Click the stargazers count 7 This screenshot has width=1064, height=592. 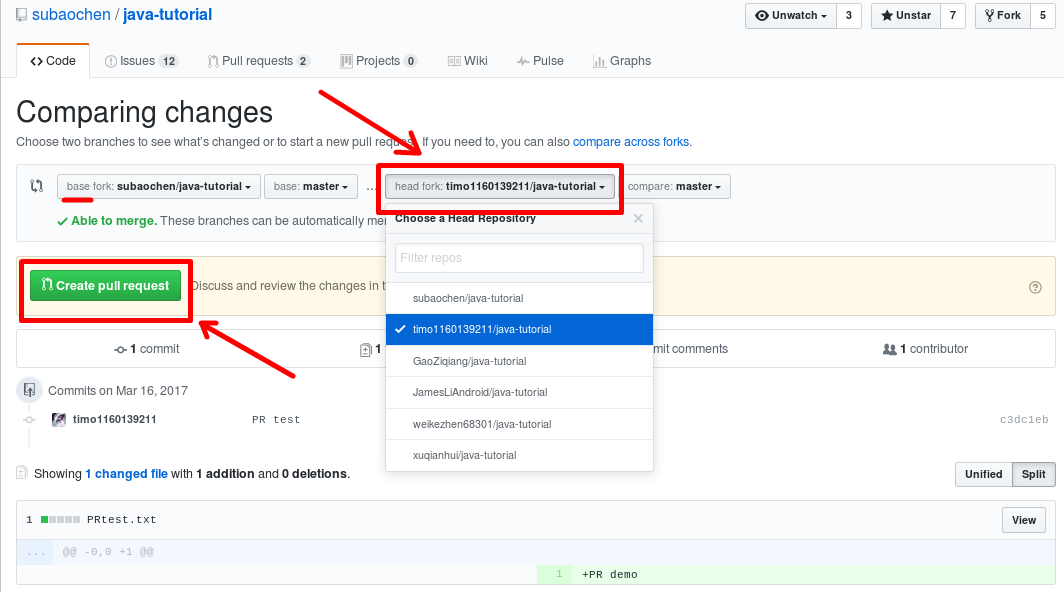pyautogui.click(x=953, y=16)
